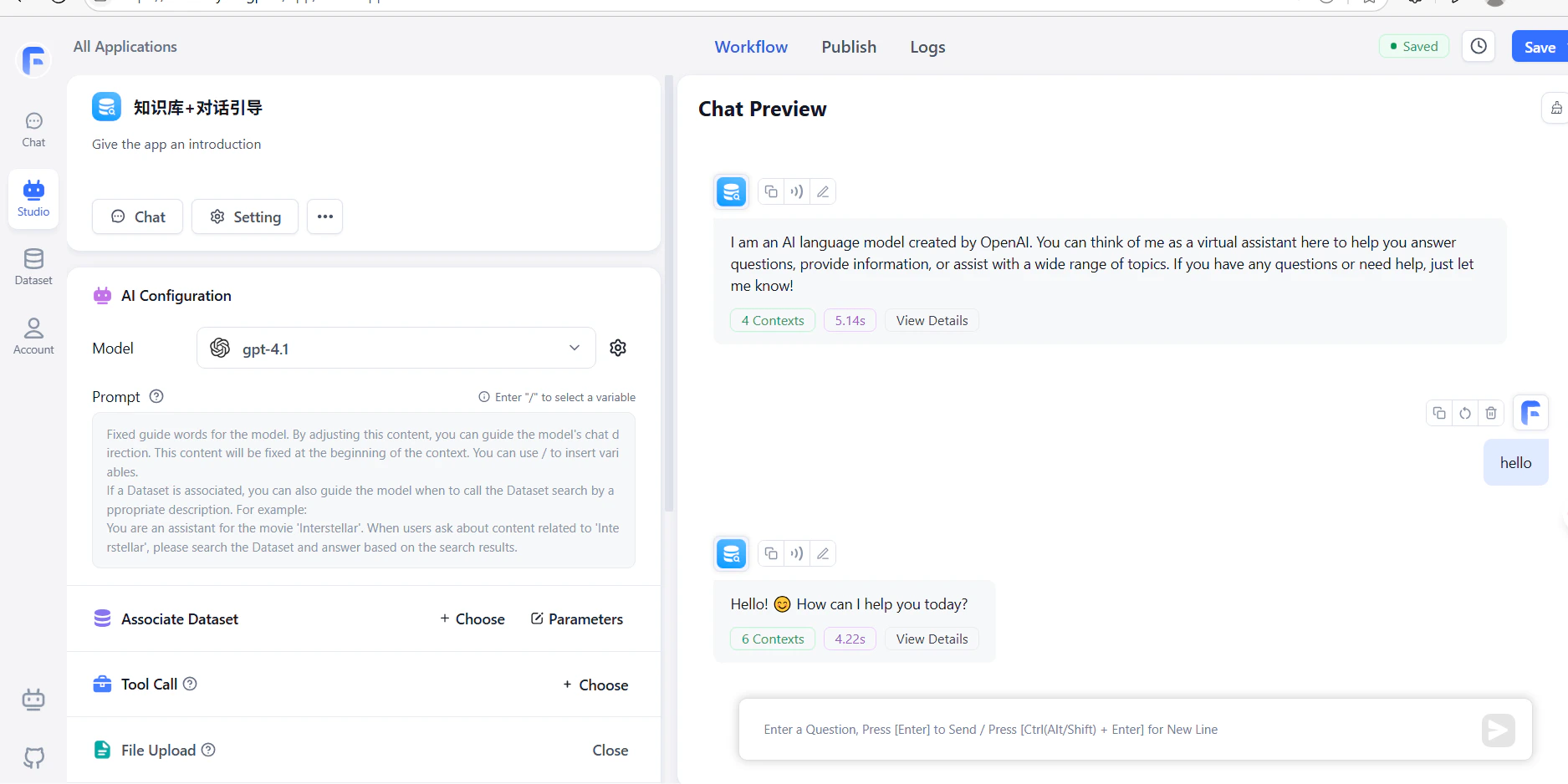Open the Studio section in sidebar
This screenshot has width=1568, height=784.
coord(33,198)
